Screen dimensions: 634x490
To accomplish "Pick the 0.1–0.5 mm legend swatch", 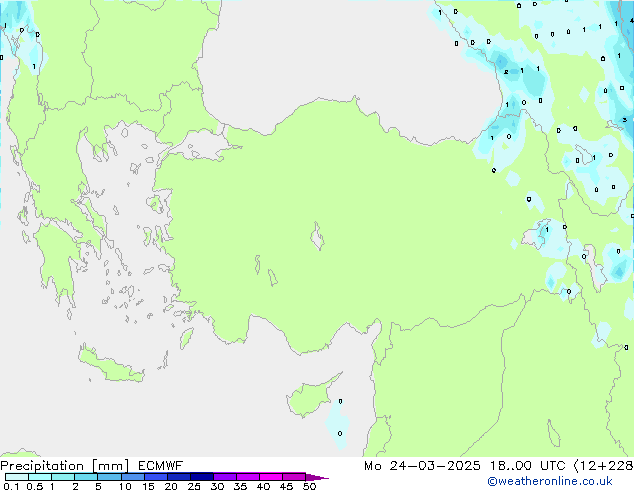I will click(17, 477).
